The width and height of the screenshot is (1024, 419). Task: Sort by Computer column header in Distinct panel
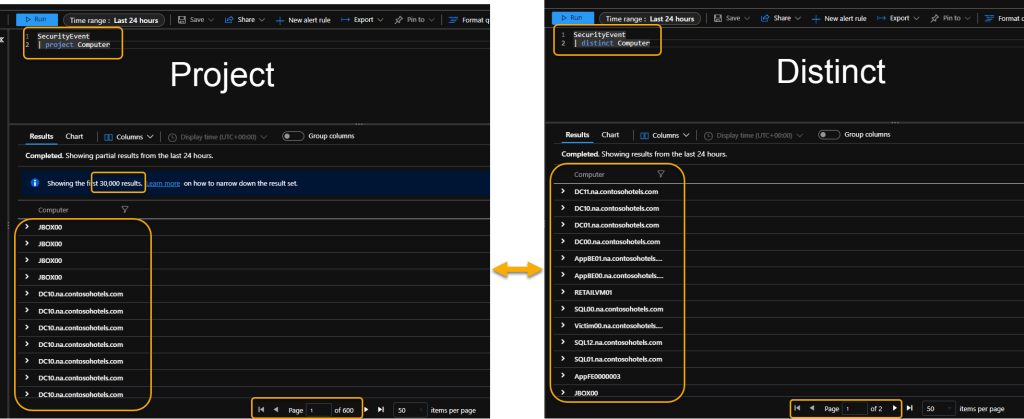click(590, 174)
